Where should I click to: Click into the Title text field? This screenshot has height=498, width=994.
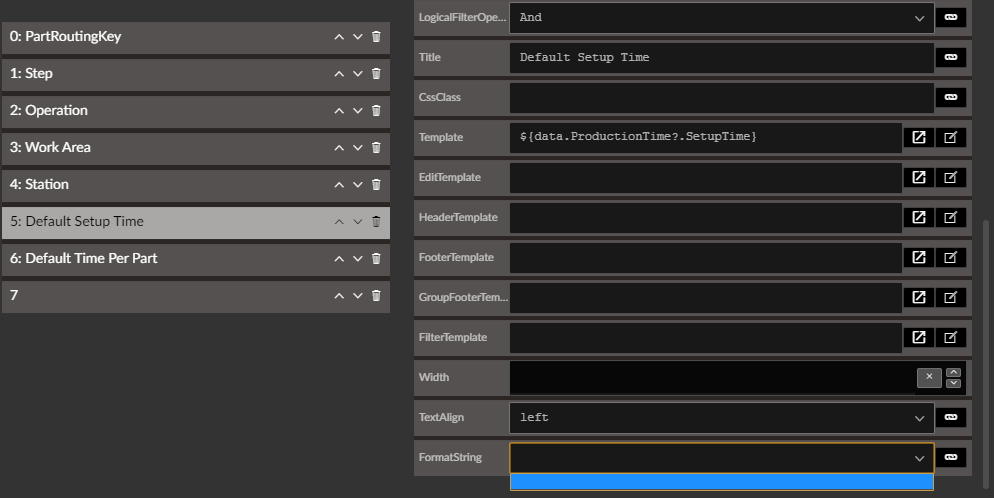coord(721,58)
